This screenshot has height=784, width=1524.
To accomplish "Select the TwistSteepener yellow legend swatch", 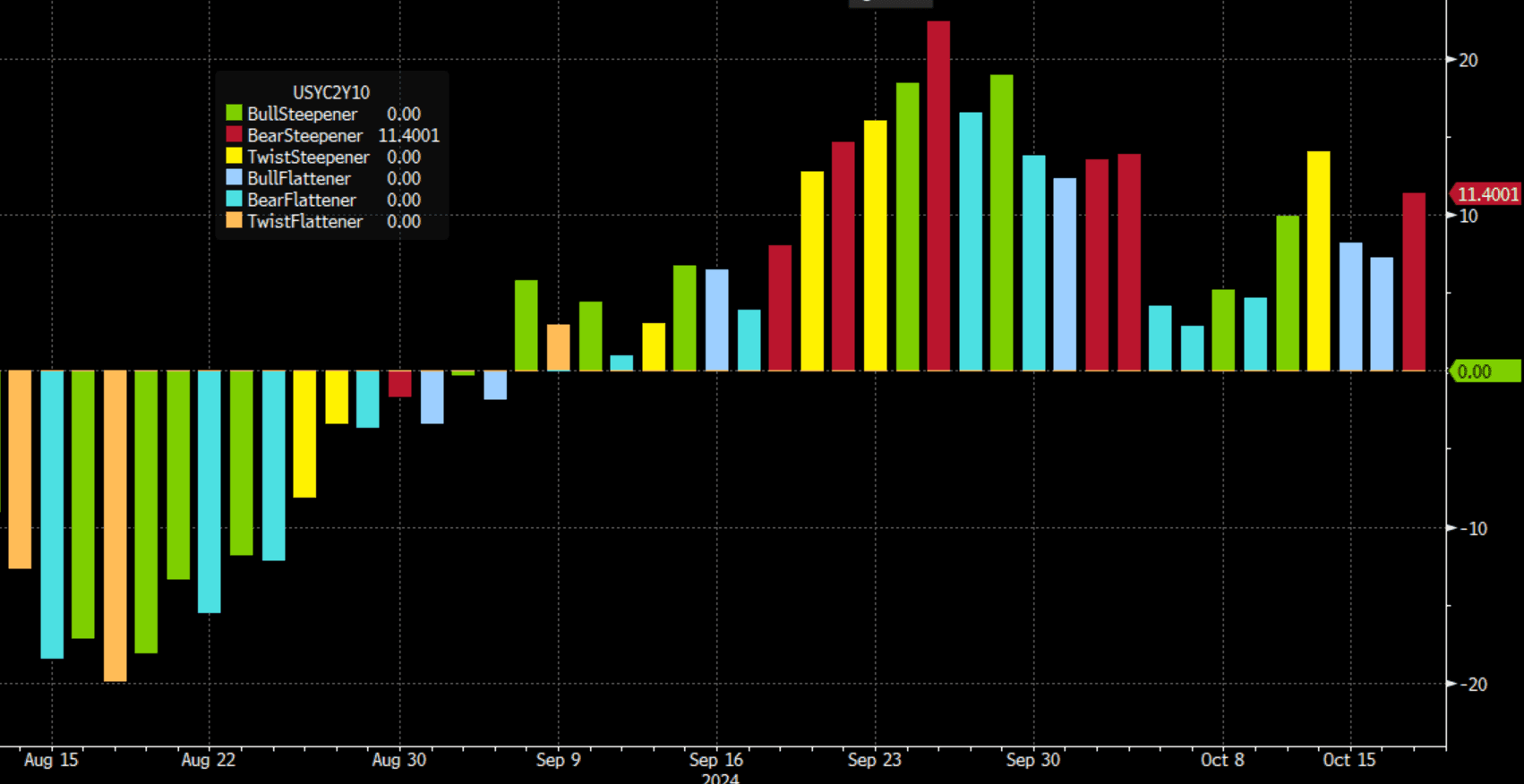I will tap(234, 157).
